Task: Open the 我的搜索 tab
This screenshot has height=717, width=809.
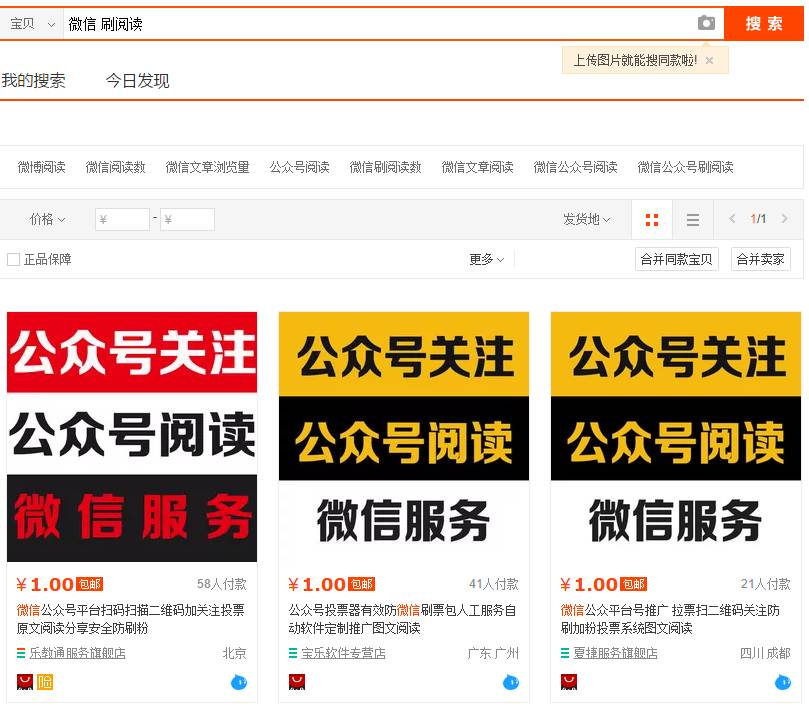Action: click(x=34, y=81)
